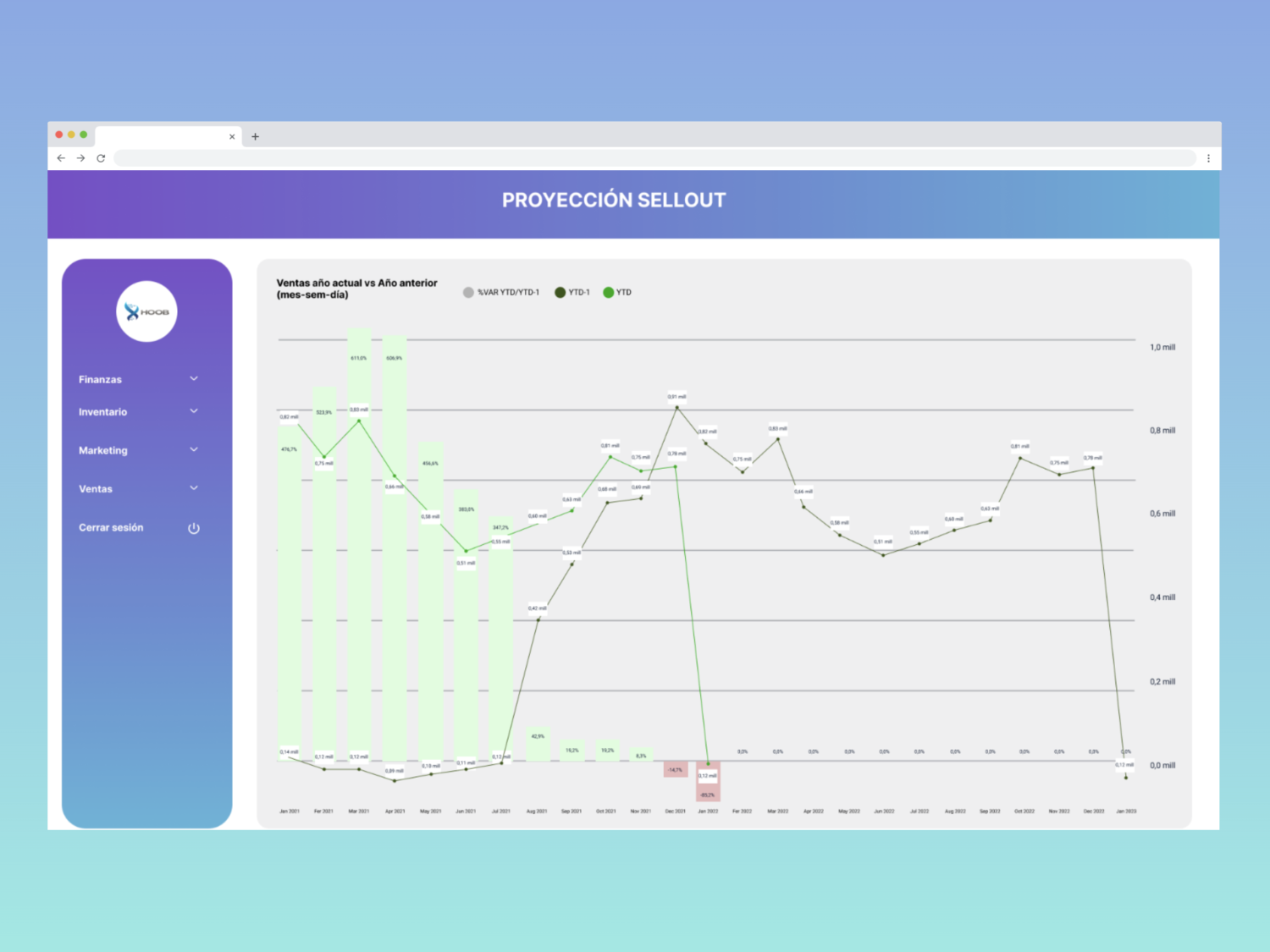Expand the Finanzas chevron

click(194, 379)
